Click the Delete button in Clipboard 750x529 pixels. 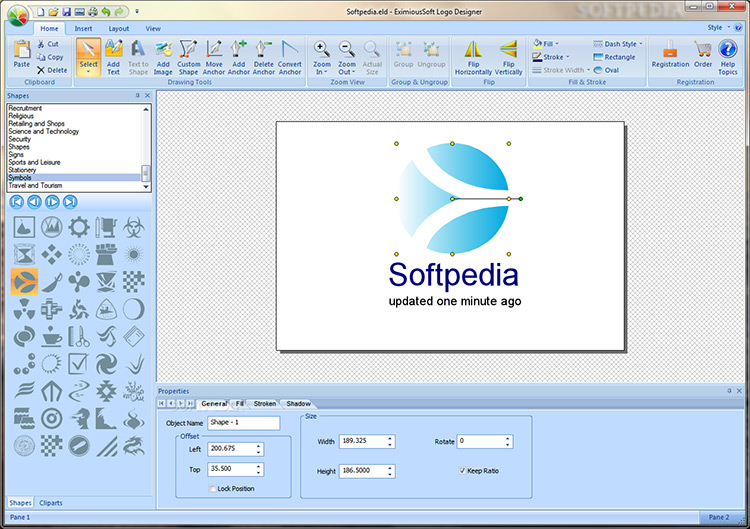[52, 70]
